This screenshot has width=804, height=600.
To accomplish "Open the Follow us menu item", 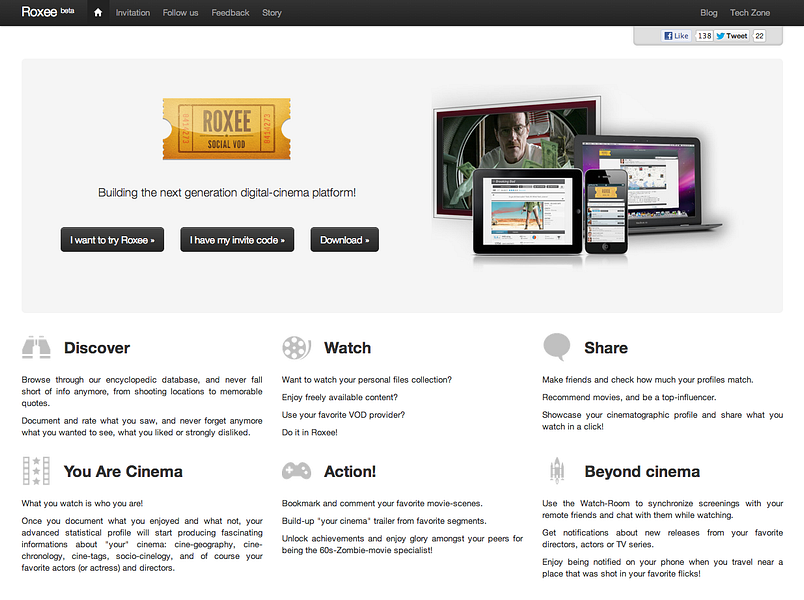I will 180,13.
